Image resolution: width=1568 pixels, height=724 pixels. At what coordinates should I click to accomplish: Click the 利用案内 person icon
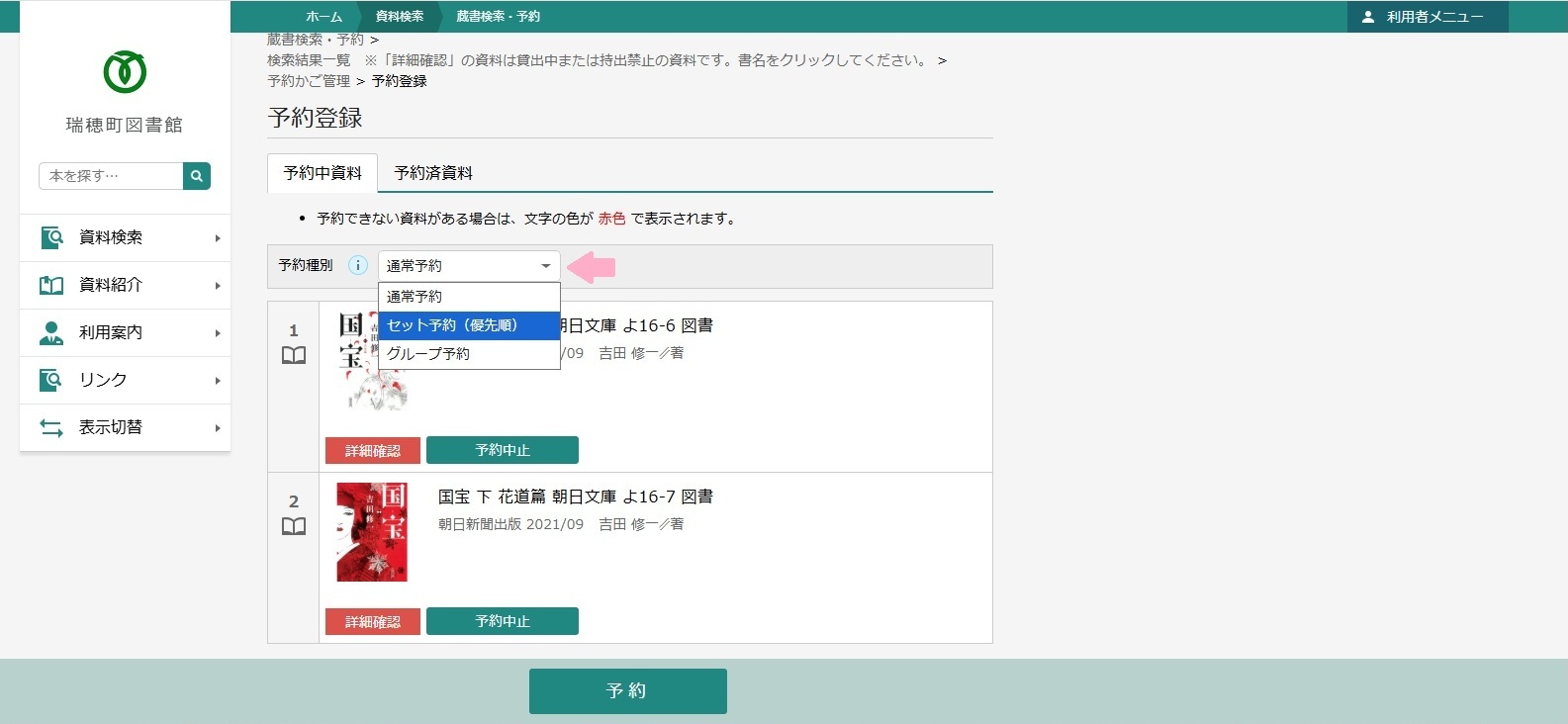tap(51, 332)
